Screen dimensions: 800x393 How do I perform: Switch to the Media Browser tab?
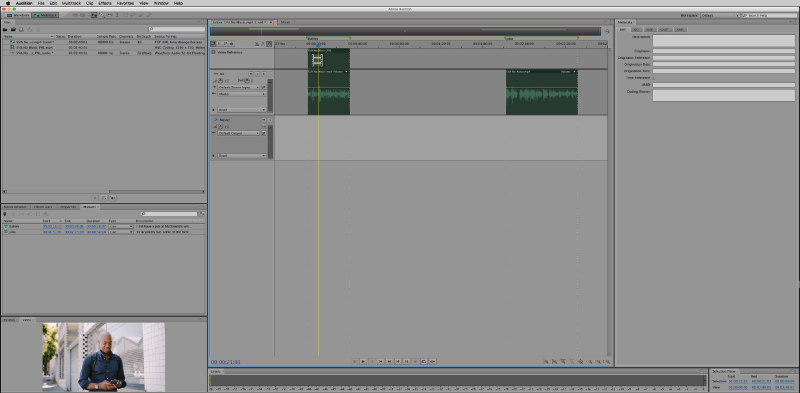(14, 207)
